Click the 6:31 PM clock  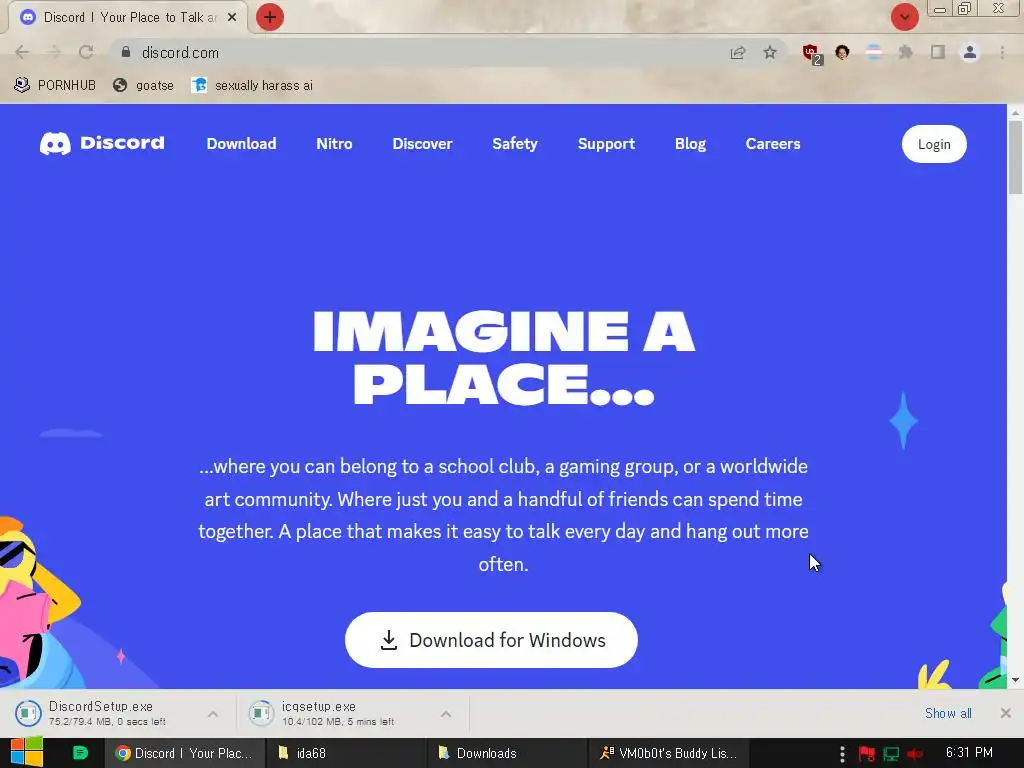(x=969, y=753)
